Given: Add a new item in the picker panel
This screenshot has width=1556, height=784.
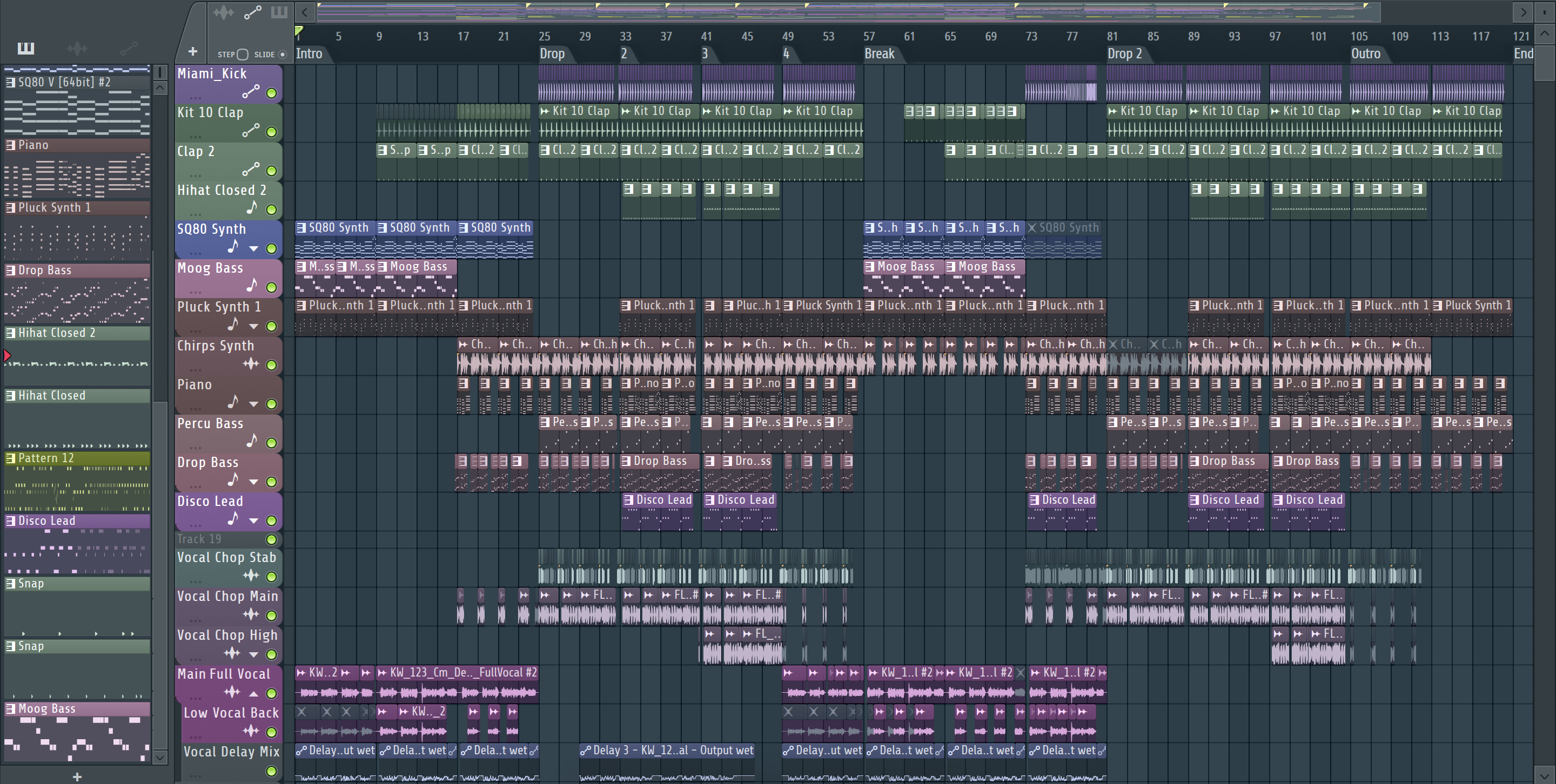Looking at the screenshot, I should coord(77,777).
